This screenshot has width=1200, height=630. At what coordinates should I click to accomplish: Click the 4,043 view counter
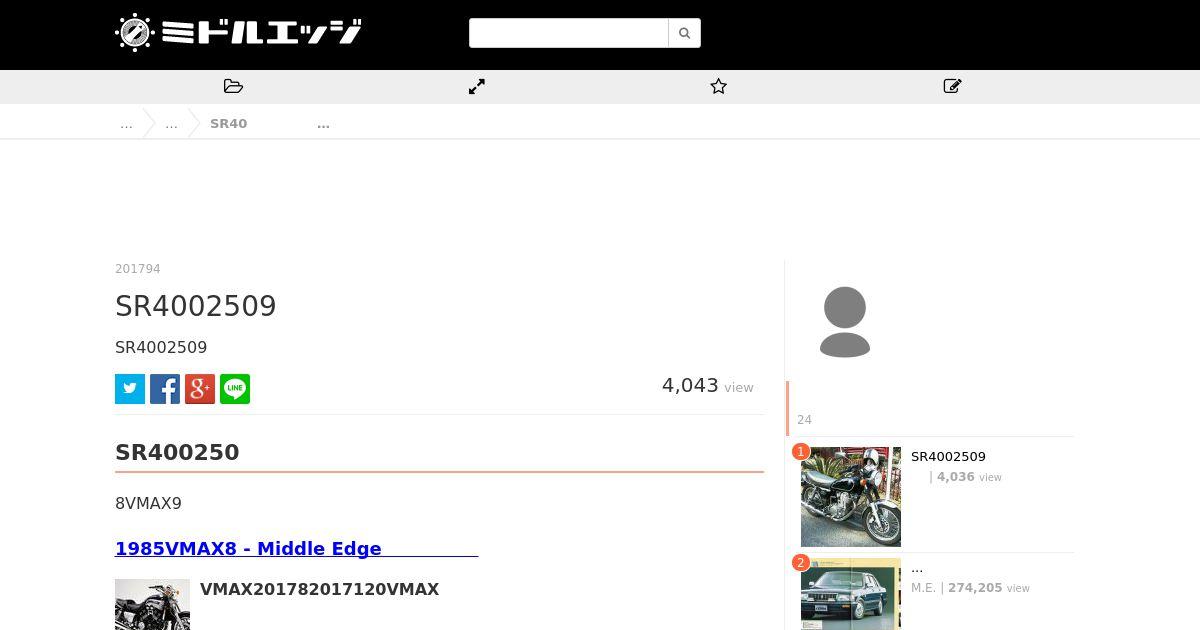tap(708, 386)
